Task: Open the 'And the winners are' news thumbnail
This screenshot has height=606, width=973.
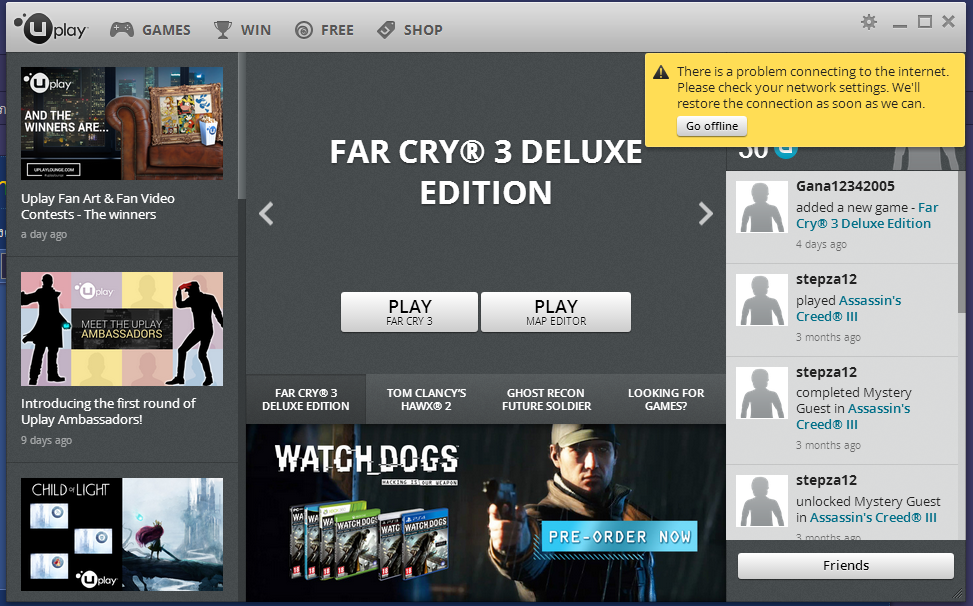Action: [122, 123]
